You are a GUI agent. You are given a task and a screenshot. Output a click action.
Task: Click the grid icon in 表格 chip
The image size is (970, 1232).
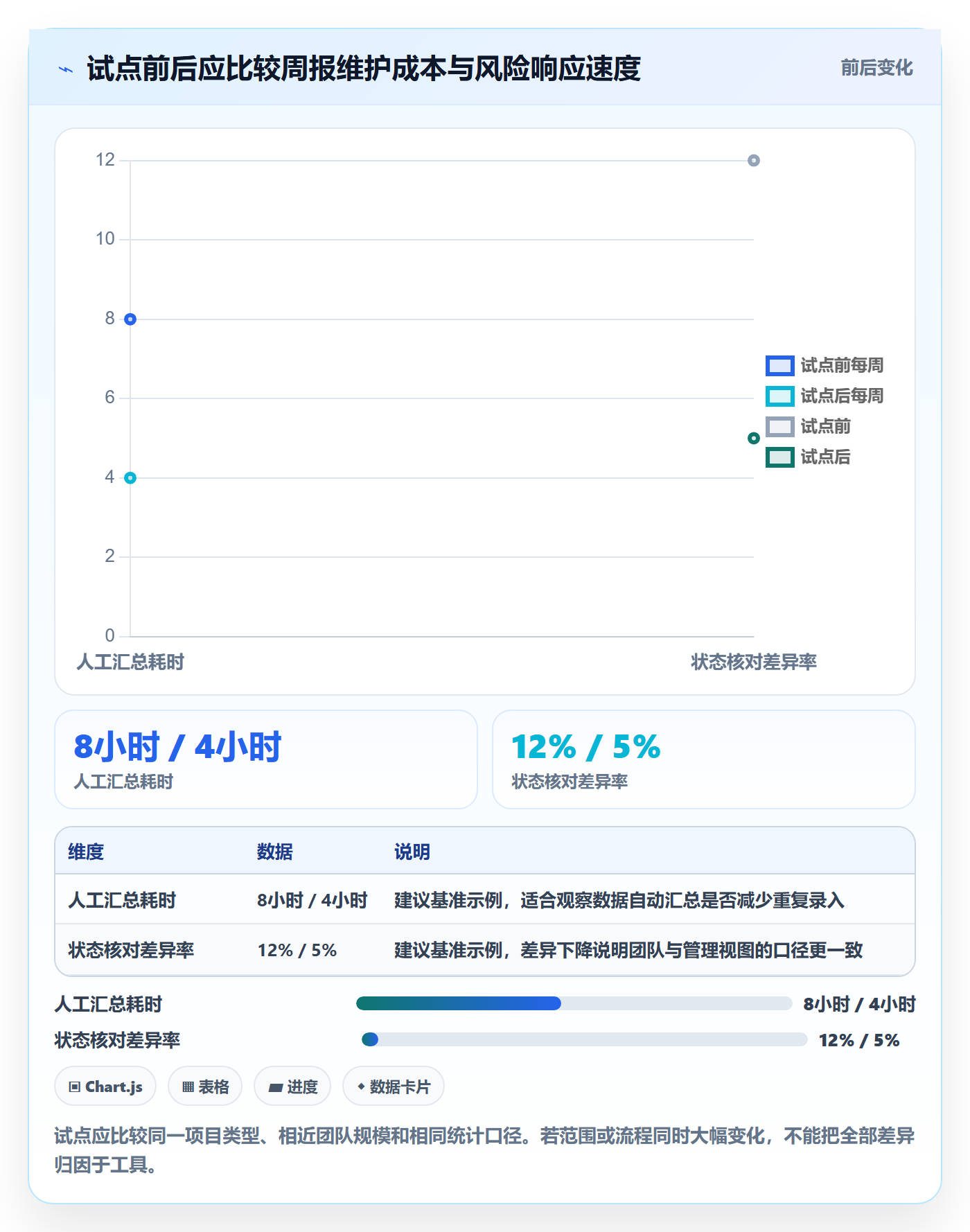tap(188, 1087)
